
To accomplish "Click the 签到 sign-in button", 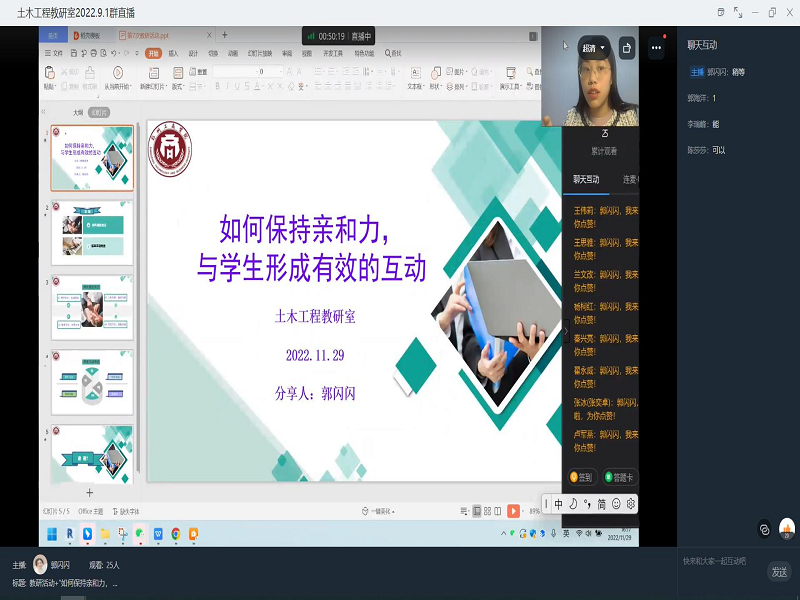I will 582,477.
